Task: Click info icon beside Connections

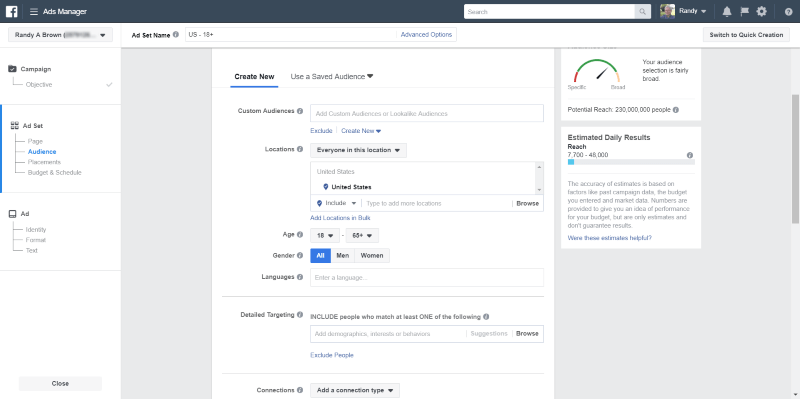Action: pyautogui.click(x=300, y=390)
